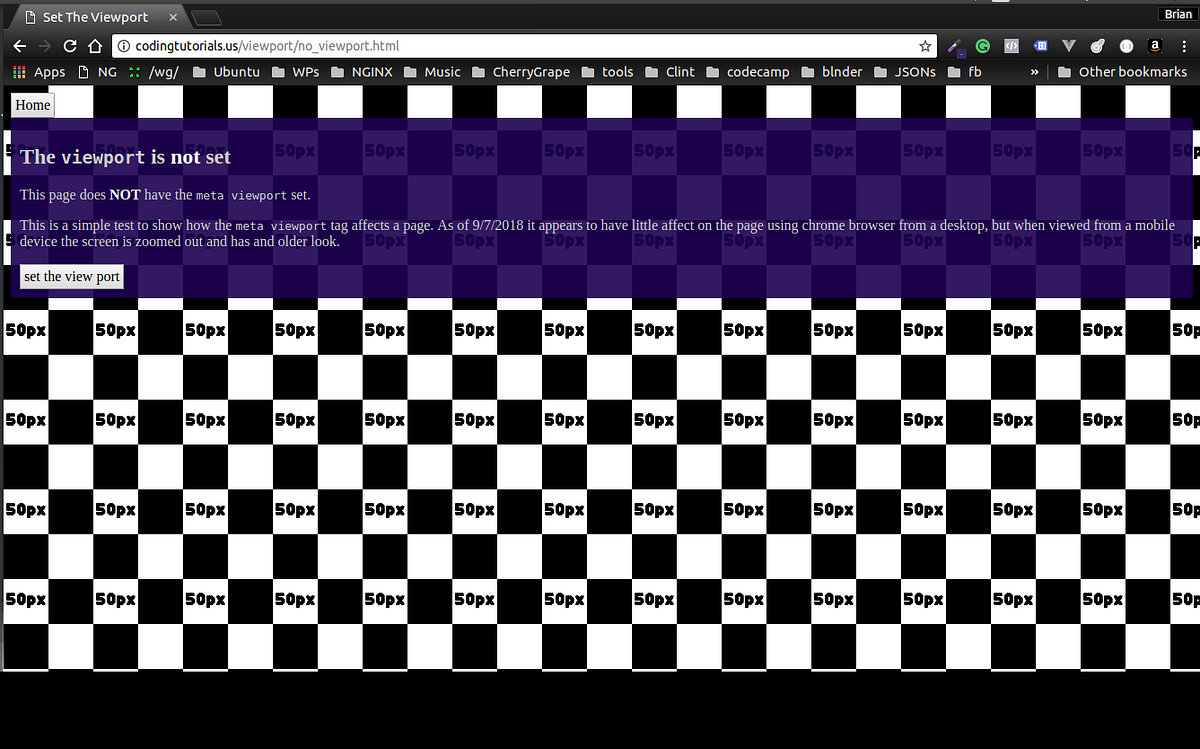
Task: Open the Grammarly extension
Action: pos(982,46)
